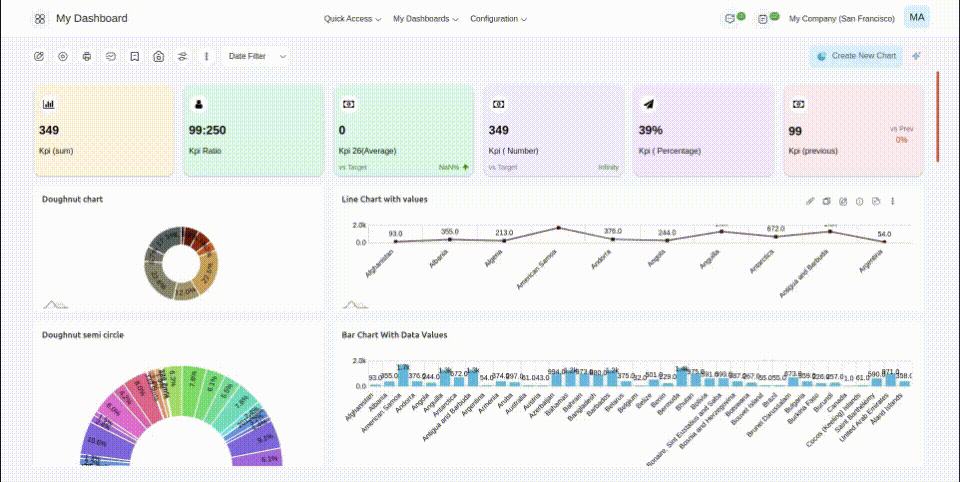Click the Kpi (Percentage) 39% card
This screenshot has height=482, width=960.
(x=703, y=130)
